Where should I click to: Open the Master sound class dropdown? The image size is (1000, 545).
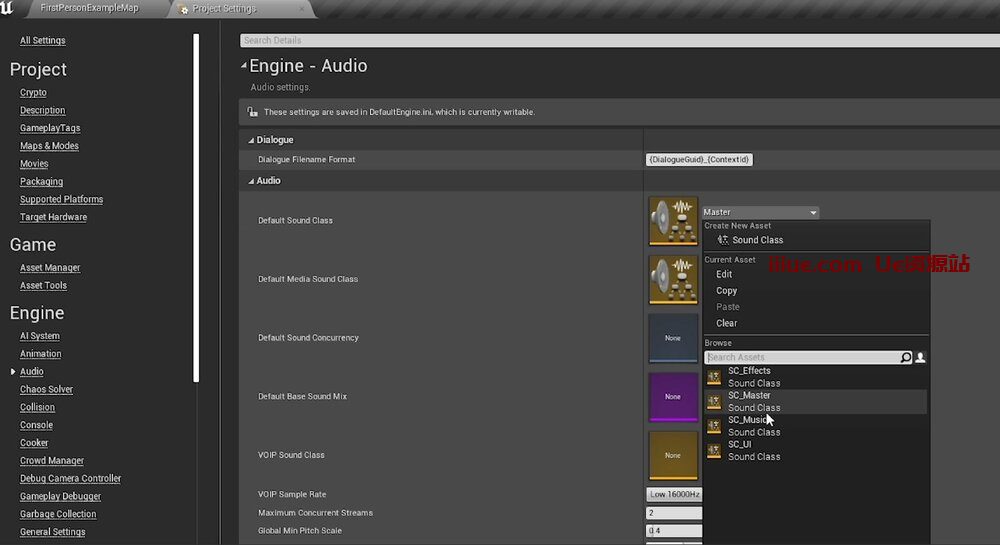760,212
